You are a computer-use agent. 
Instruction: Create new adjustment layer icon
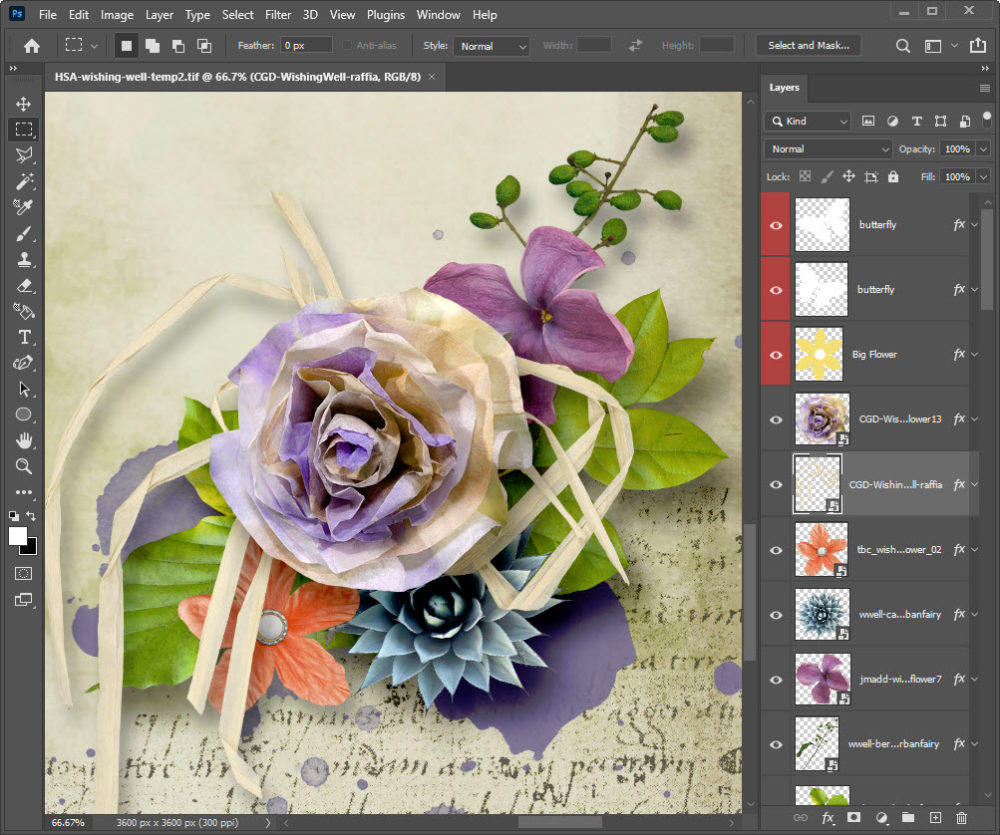[x=881, y=818]
